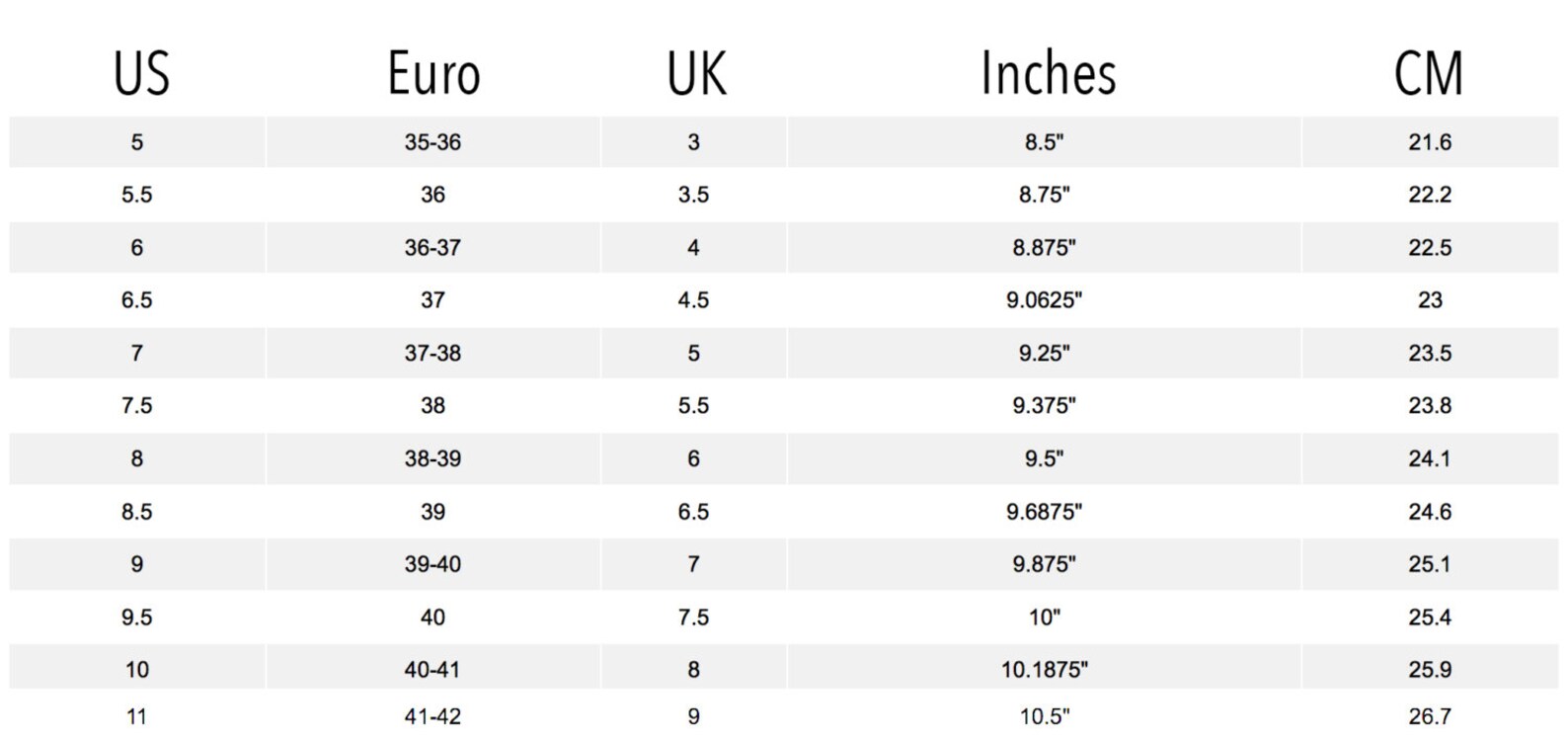
Task: Click the 24.6 CM cell
Action: coord(1430,512)
